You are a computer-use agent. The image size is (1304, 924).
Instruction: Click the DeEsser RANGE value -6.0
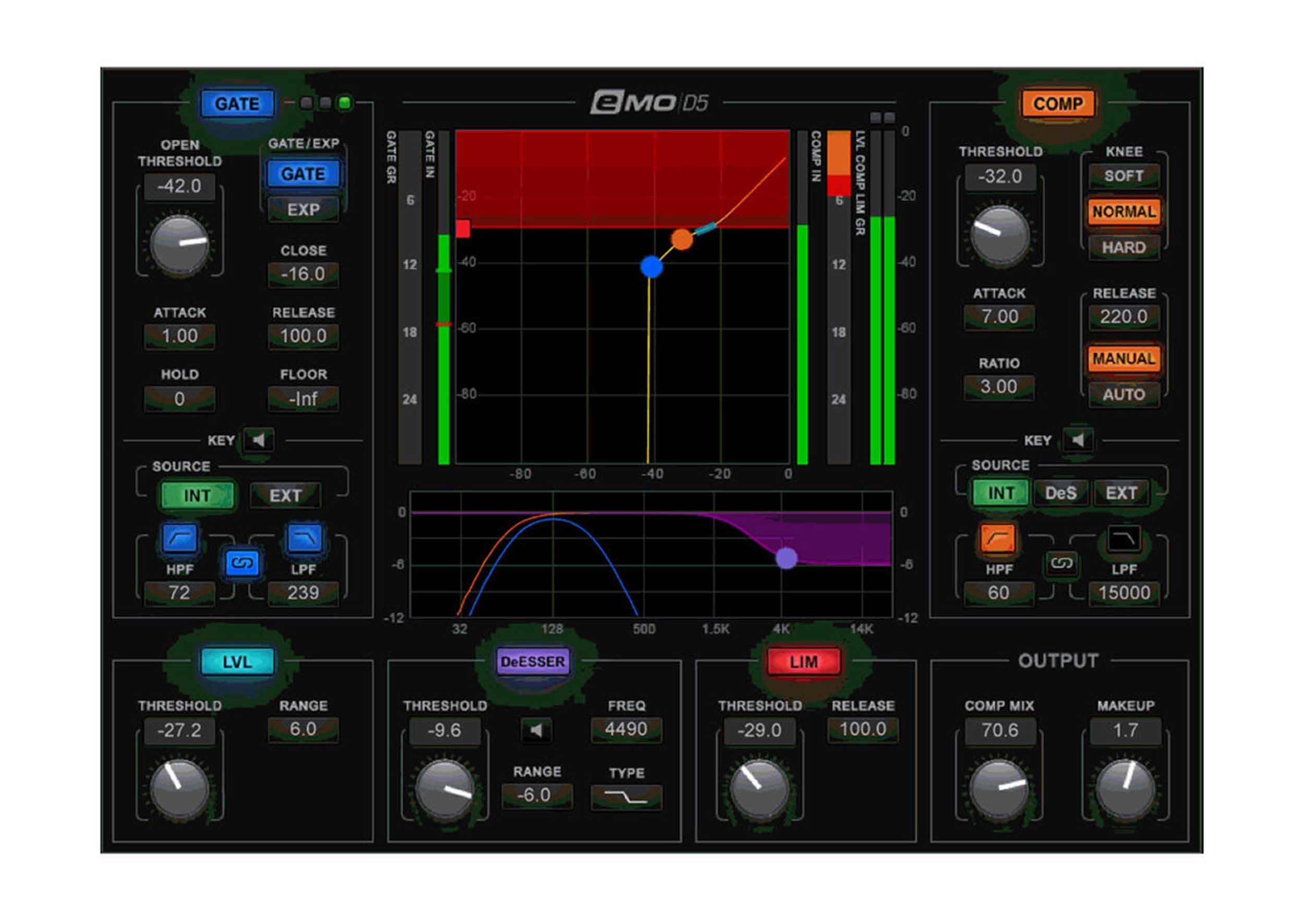(537, 795)
